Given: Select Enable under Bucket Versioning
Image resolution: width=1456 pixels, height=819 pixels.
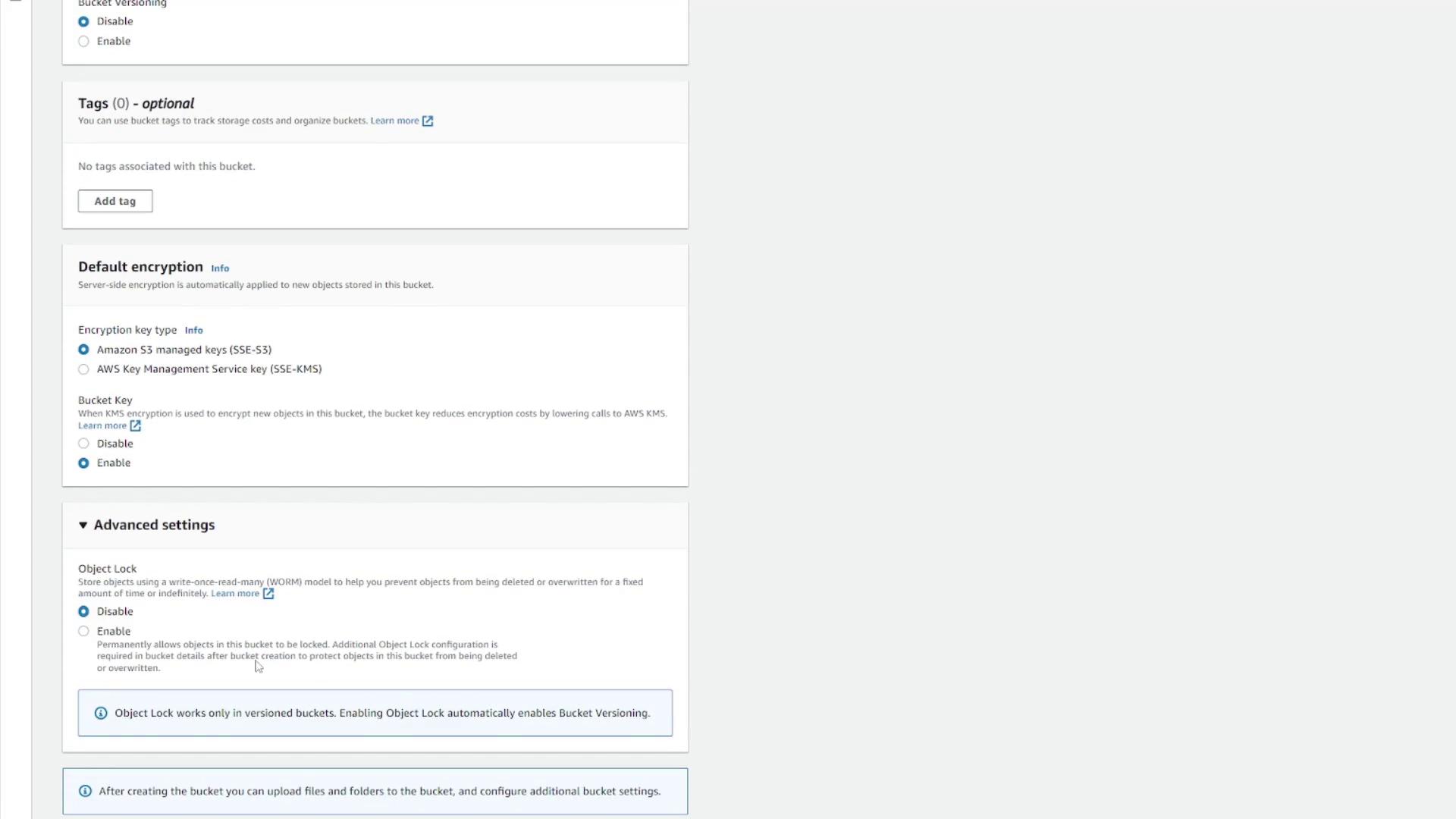Looking at the screenshot, I should pos(83,42).
